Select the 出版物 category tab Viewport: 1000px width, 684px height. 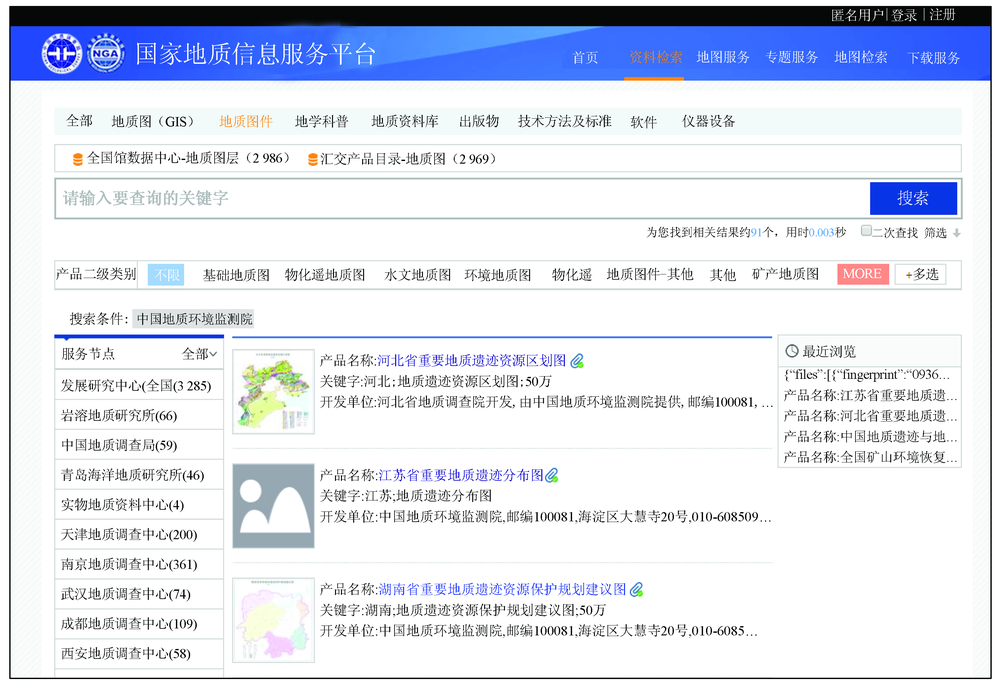pos(479,121)
